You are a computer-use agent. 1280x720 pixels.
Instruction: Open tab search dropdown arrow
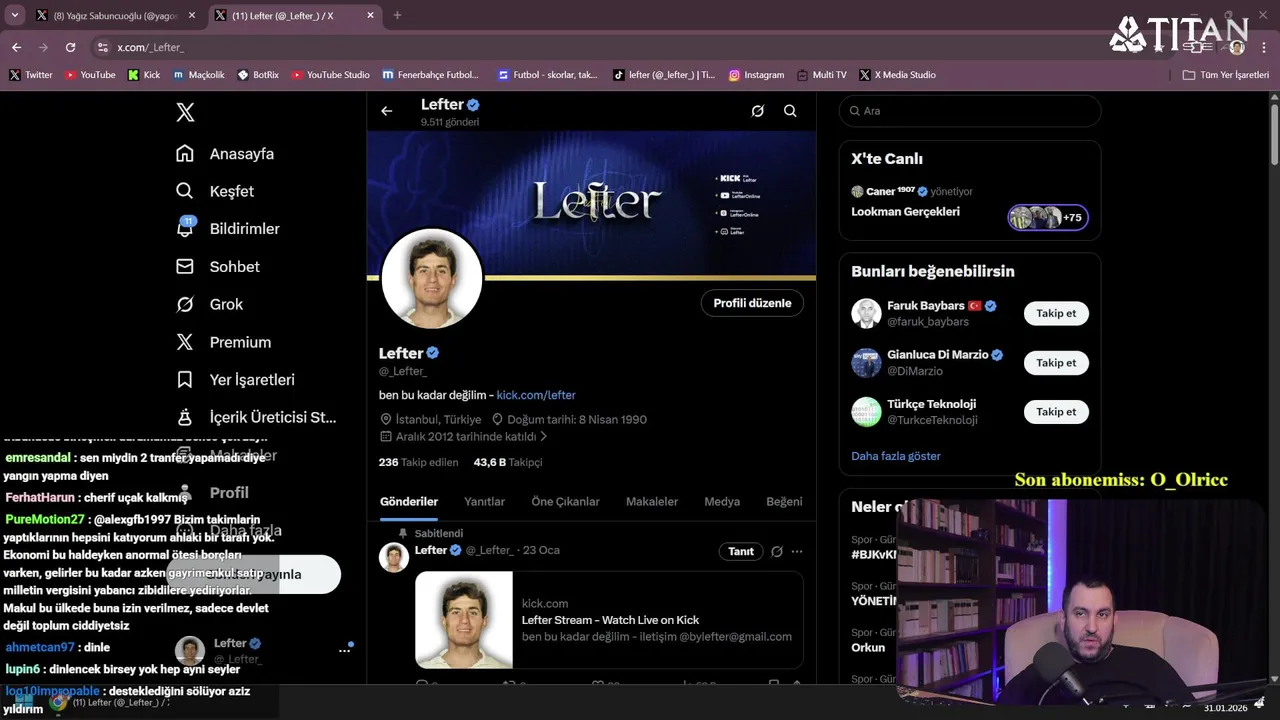[x=14, y=15]
